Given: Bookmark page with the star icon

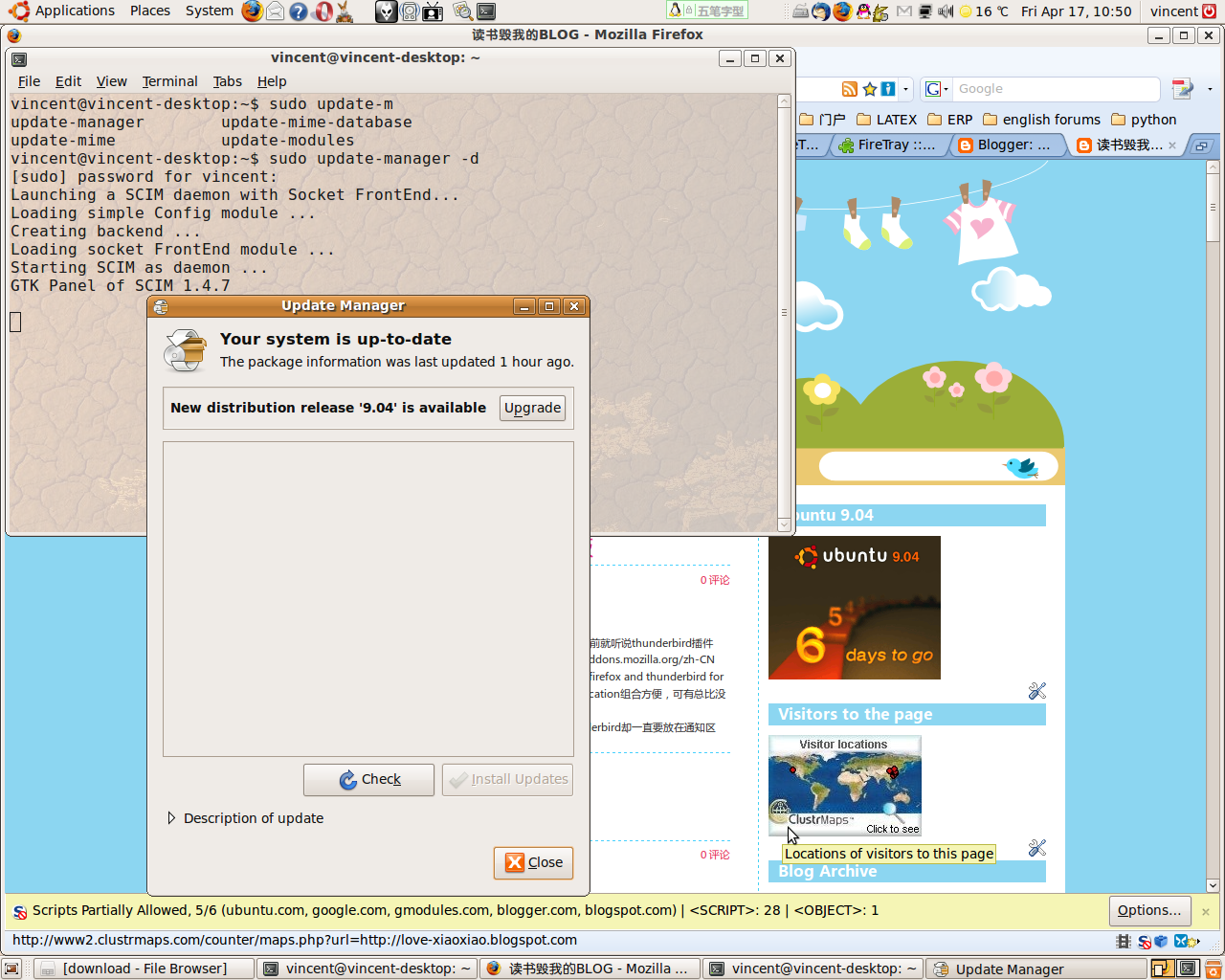Looking at the screenshot, I should pyautogui.click(x=869, y=89).
